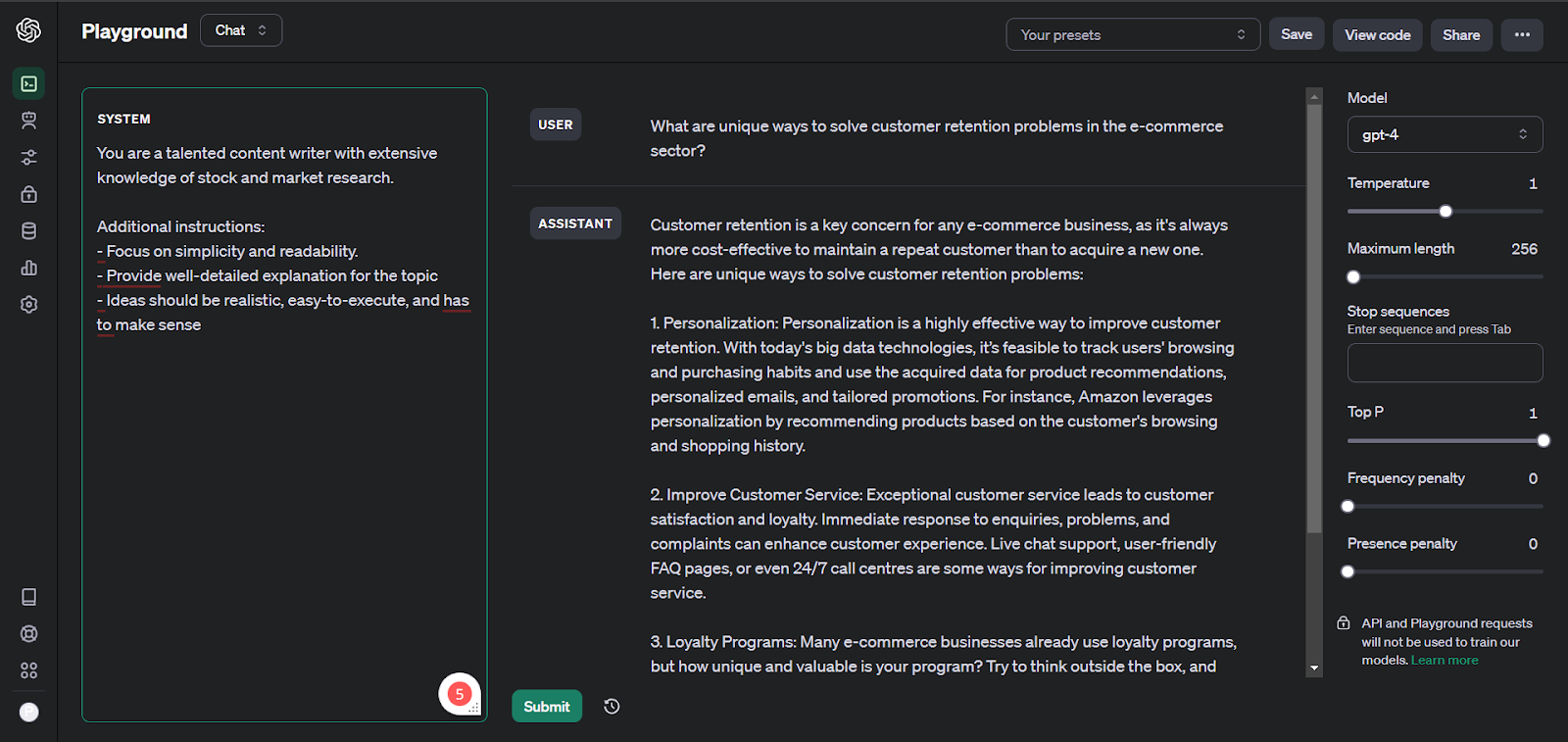This screenshot has width=1568, height=742.
Task: Click the OpenAI logo icon
Action: pos(28,30)
